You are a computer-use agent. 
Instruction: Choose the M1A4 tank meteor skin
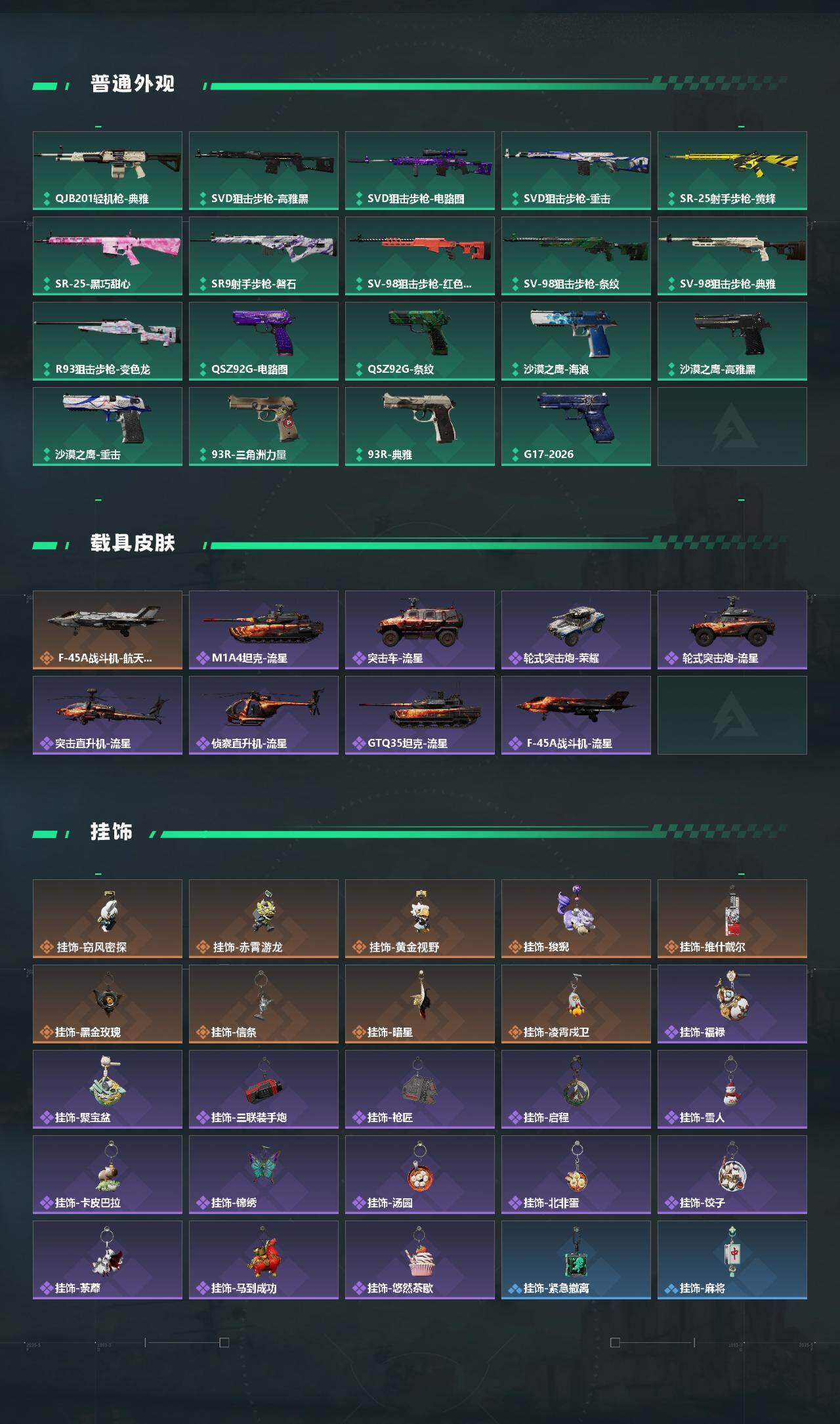pyautogui.click(x=264, y=630)
